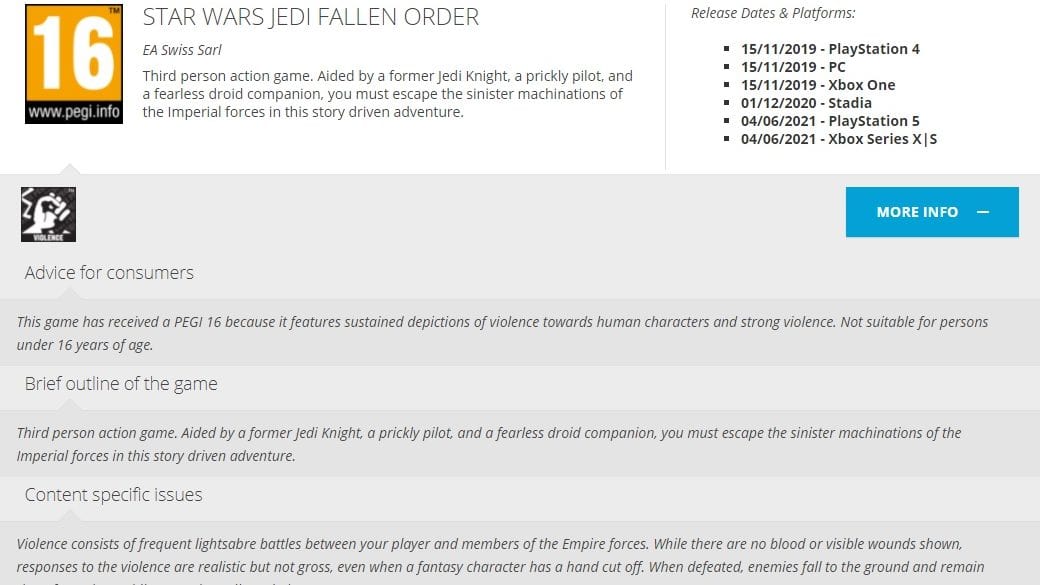Click the game description paragraph under the publisher
Viewport: 1040px width, 585px height.
387,94
